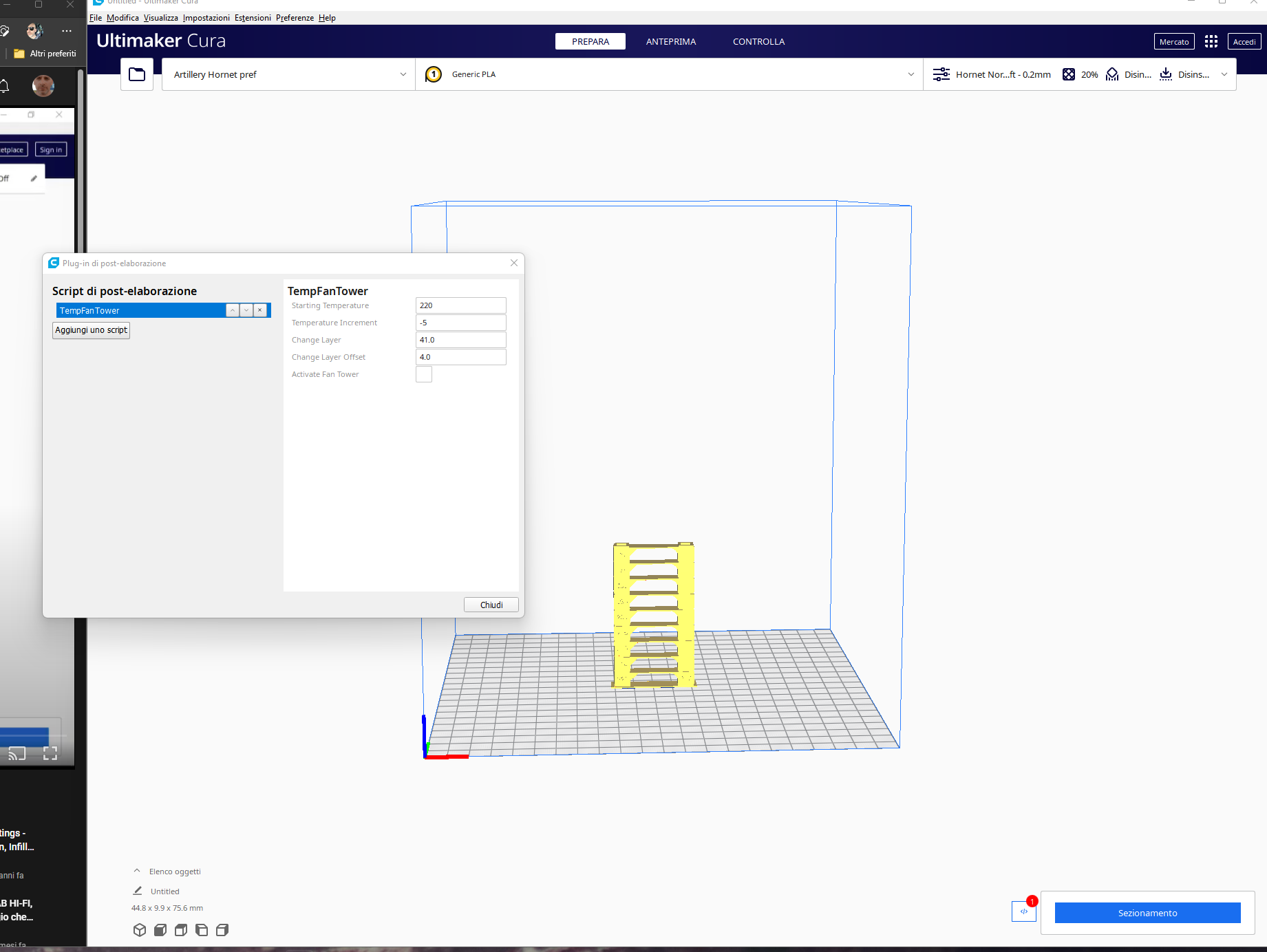Open the Impostazioni menu
The image size is (1267, 952).
pyautogui.click(x=206, y=18)
